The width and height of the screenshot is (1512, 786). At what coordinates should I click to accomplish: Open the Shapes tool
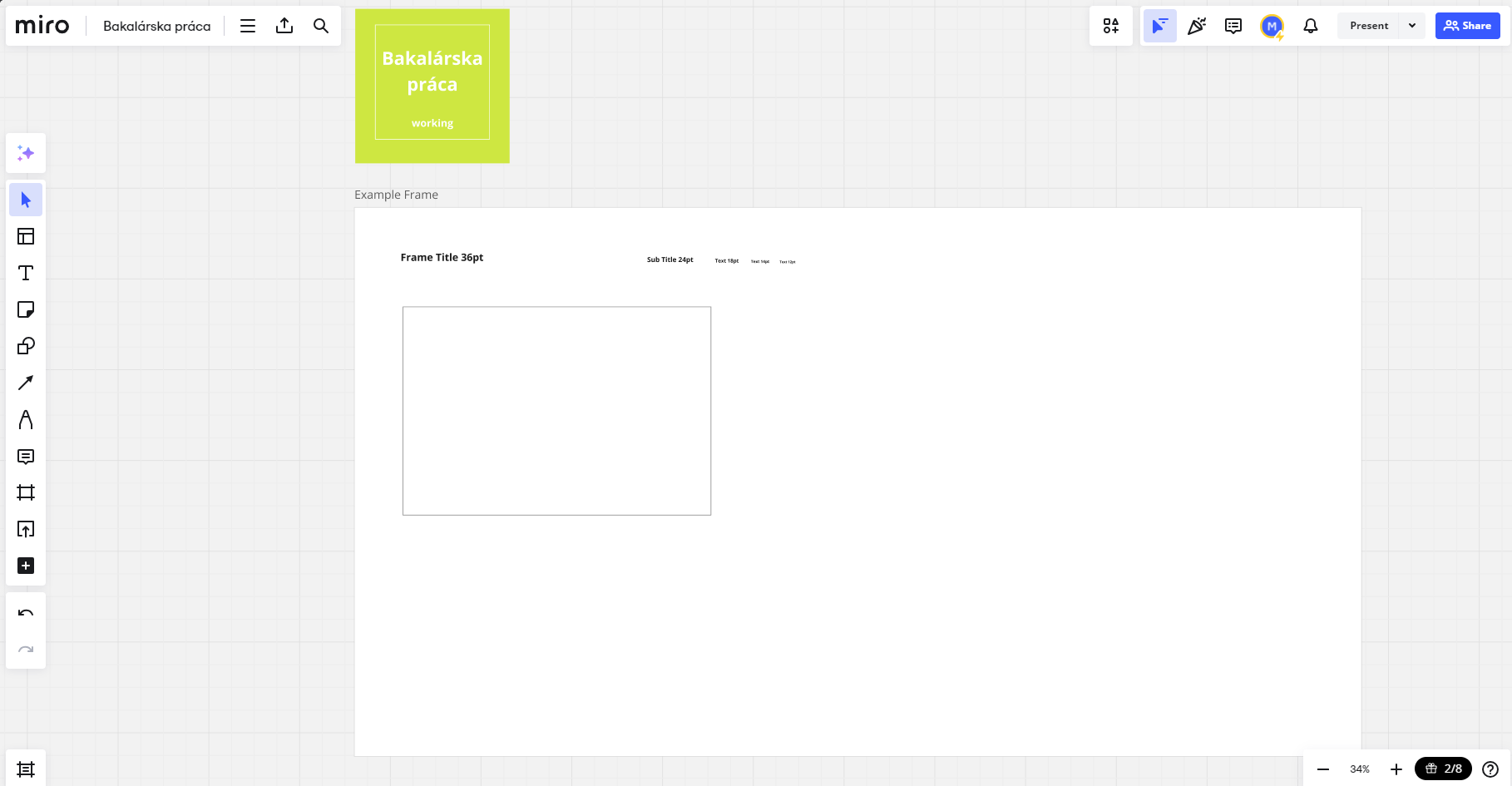(26, 346)
